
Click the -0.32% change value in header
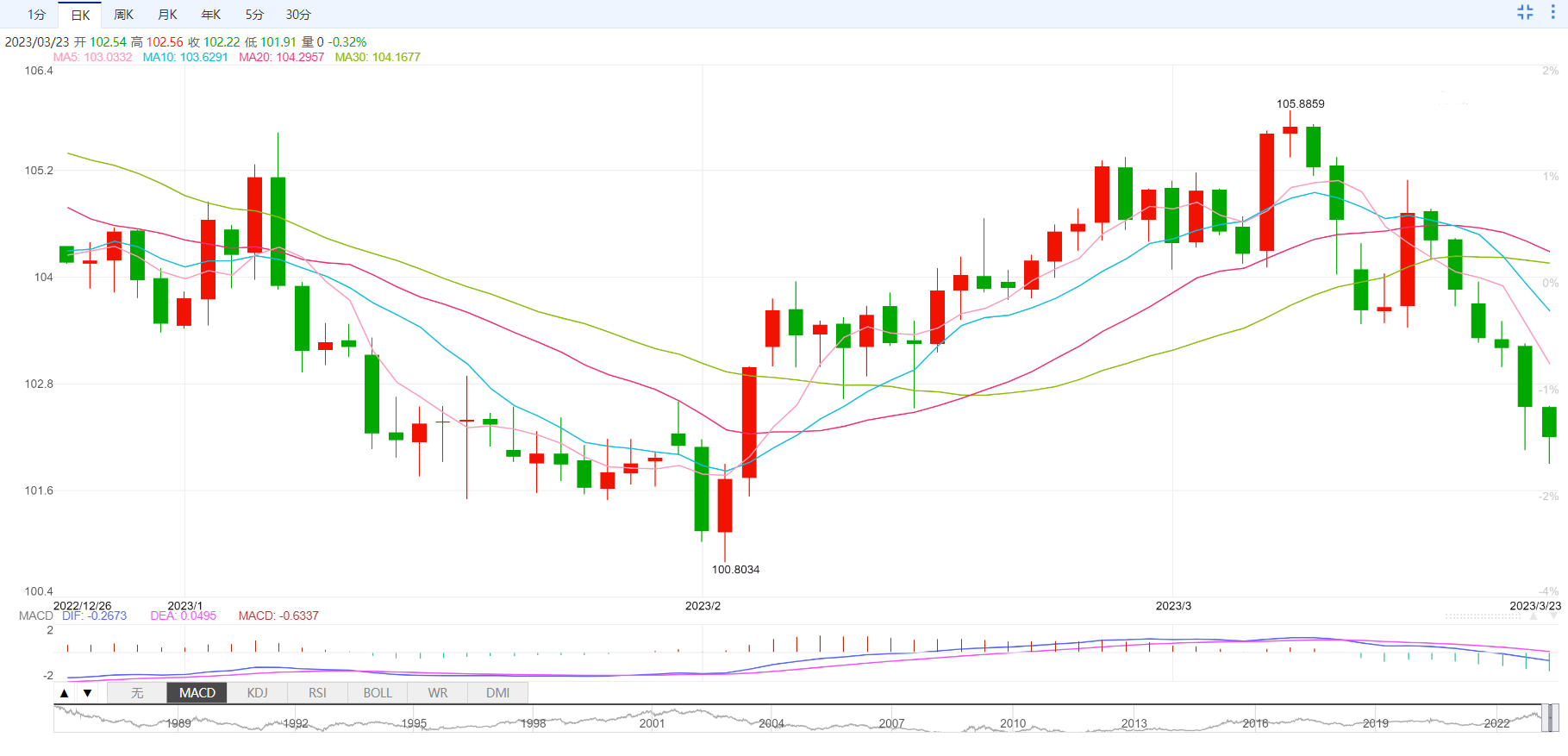click(347, 41)
